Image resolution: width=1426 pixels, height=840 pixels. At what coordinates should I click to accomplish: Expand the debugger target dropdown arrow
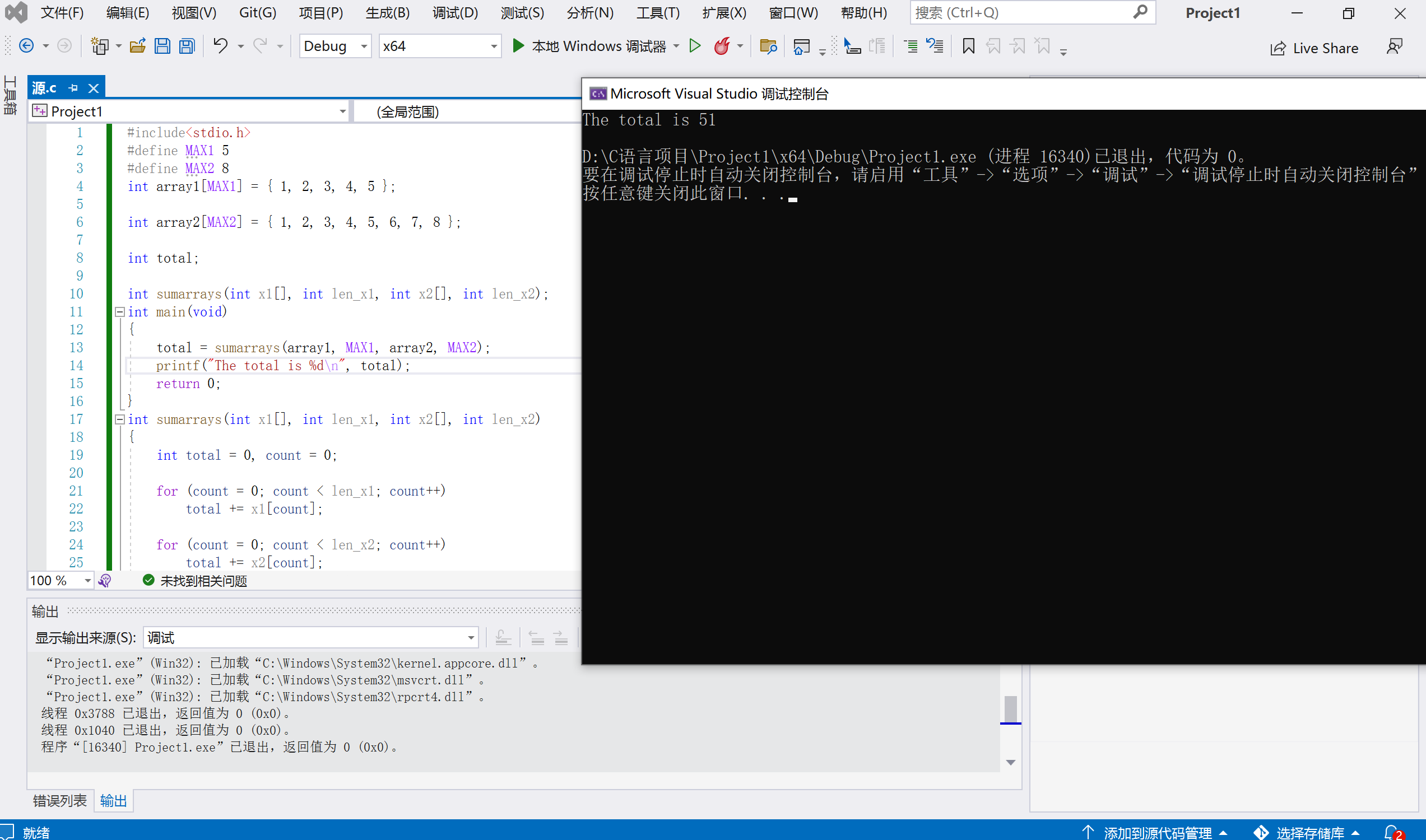click(x=676, y=46)
